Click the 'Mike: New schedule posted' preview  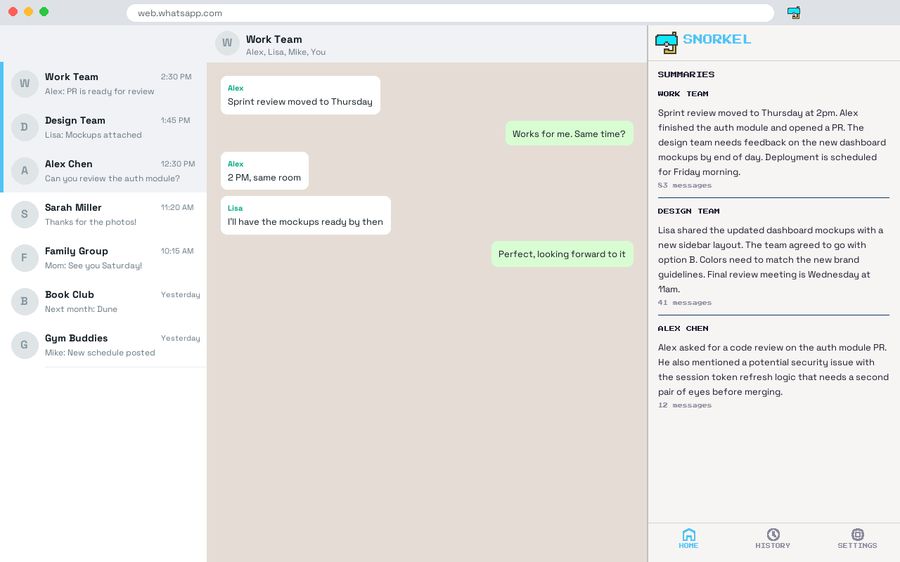pos(100,352)
